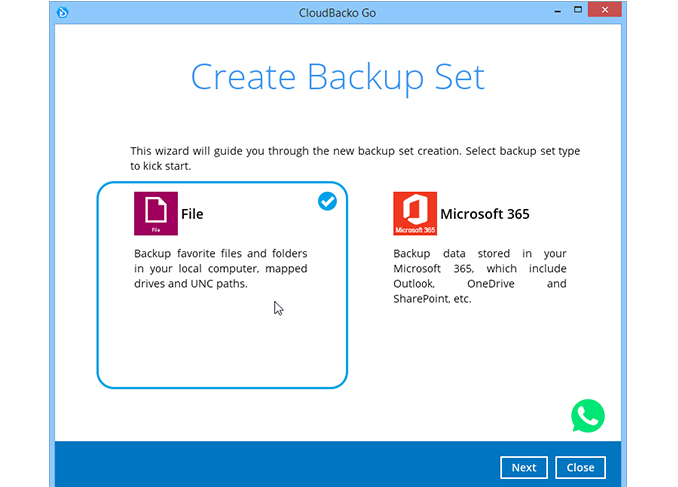The image size is (678, 487).
Task: Click the Create Backup Set heading
Action: click(338, 78)
